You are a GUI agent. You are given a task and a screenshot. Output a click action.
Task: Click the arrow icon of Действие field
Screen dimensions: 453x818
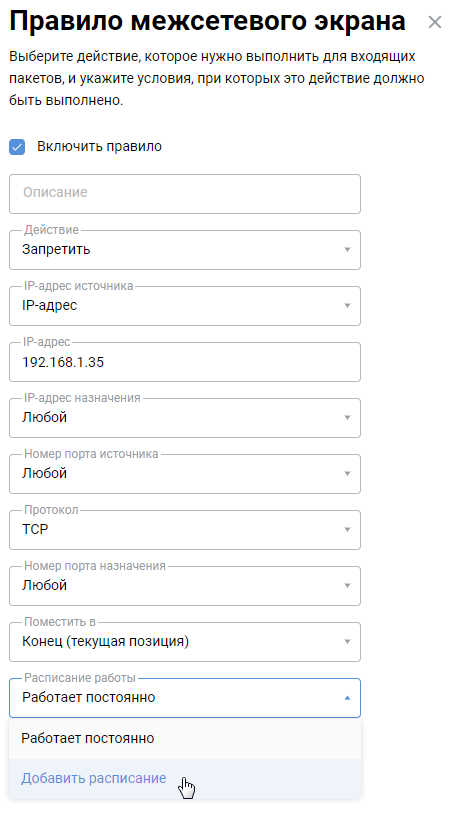pos(347,250)
